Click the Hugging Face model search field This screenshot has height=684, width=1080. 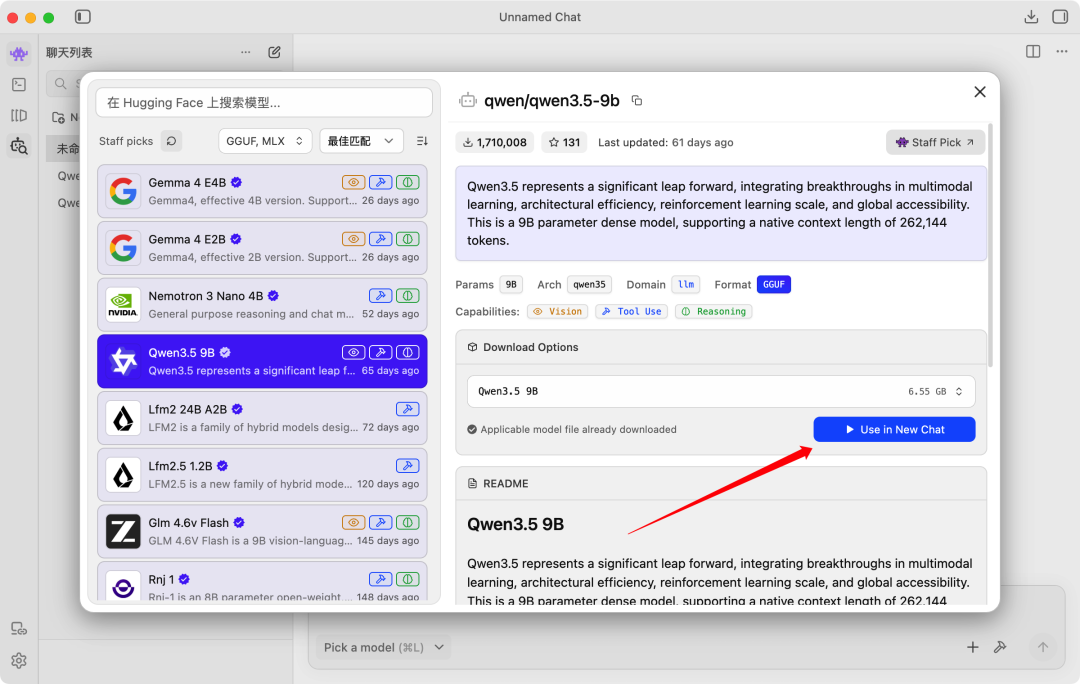[264, 103]
